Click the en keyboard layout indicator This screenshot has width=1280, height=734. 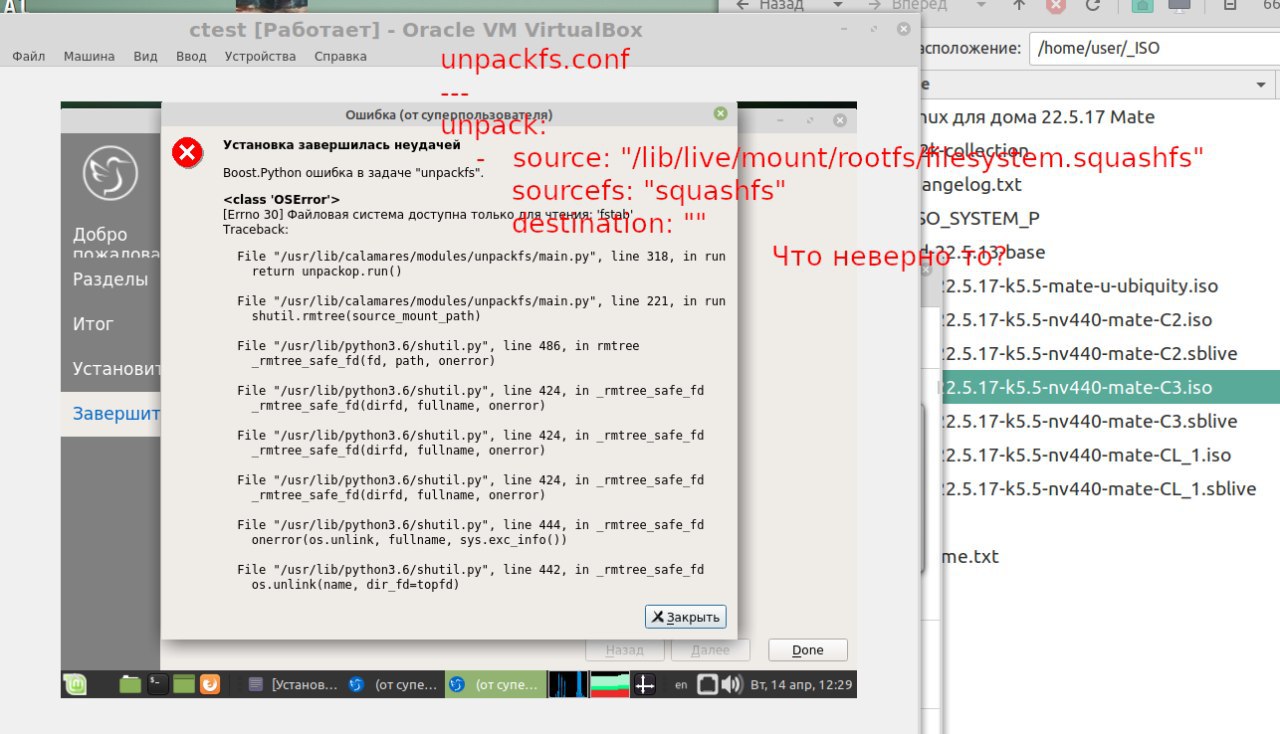tap(681, 685)
